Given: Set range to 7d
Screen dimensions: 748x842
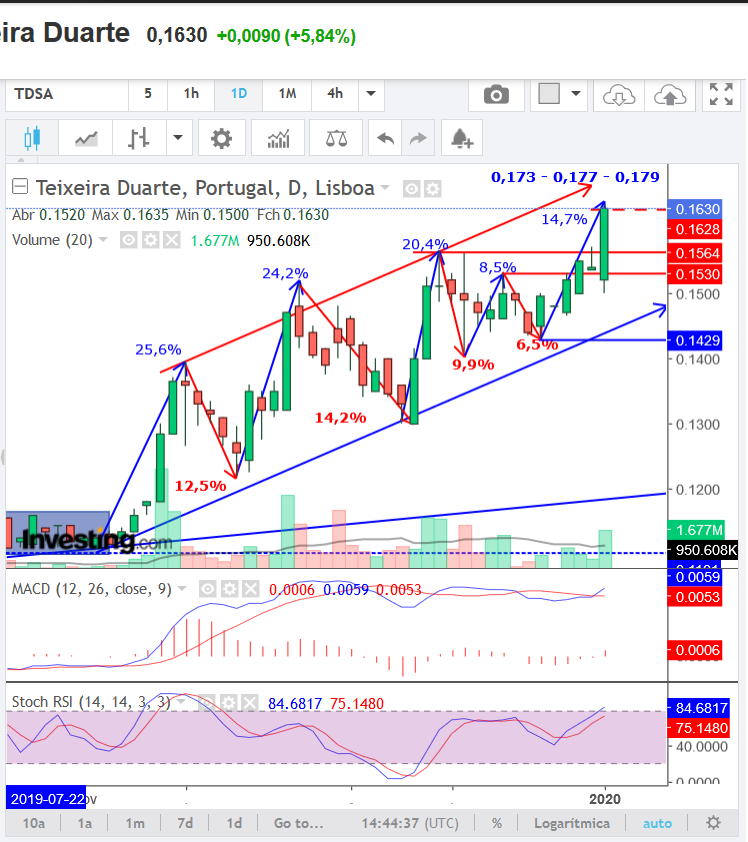Looking at the screenshot, I should pyautogui.click(x=185, y=823).
